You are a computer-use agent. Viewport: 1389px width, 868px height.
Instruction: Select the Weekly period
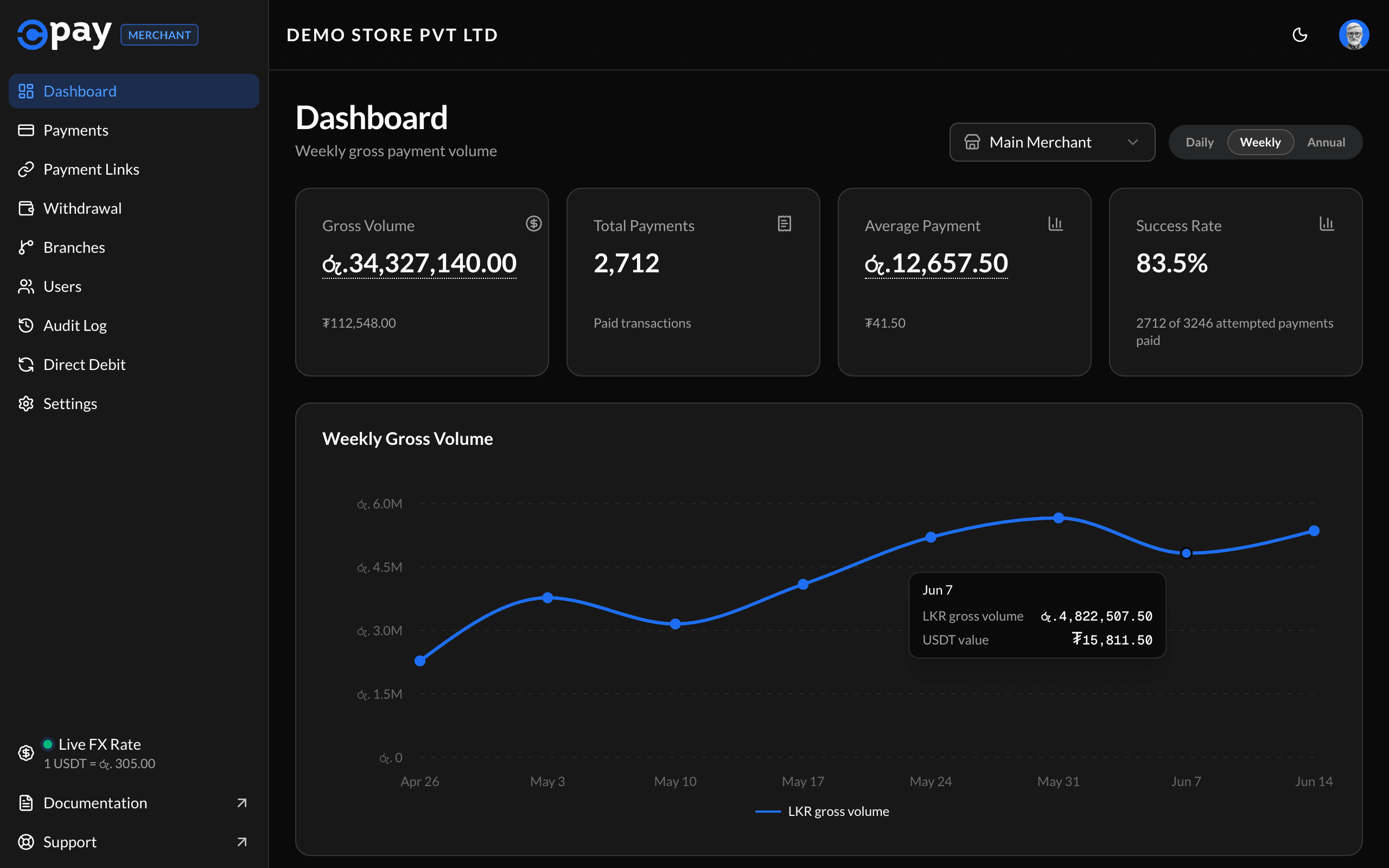[1260, 142]
